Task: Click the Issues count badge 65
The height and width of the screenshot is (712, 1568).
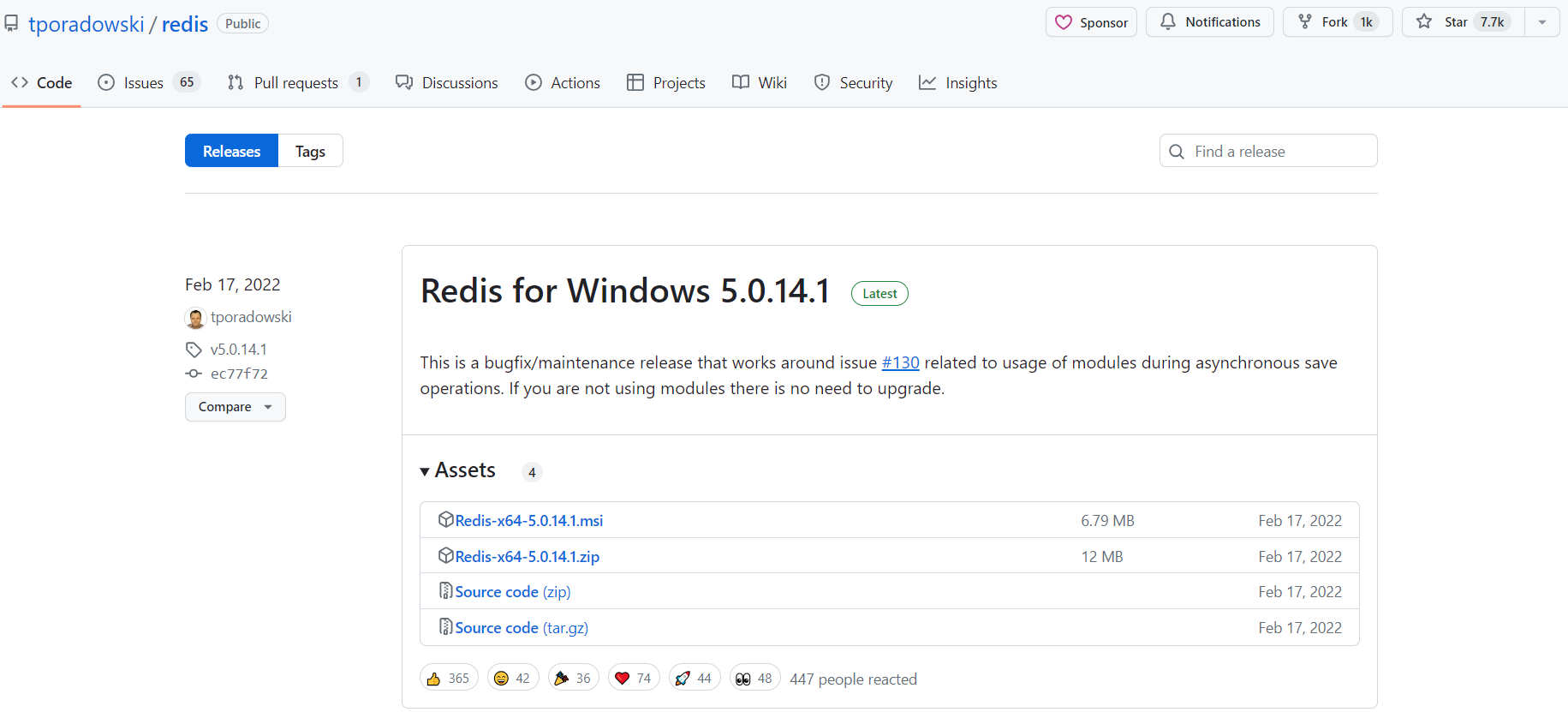Action: pyautogui.click(x=187, y=82)
